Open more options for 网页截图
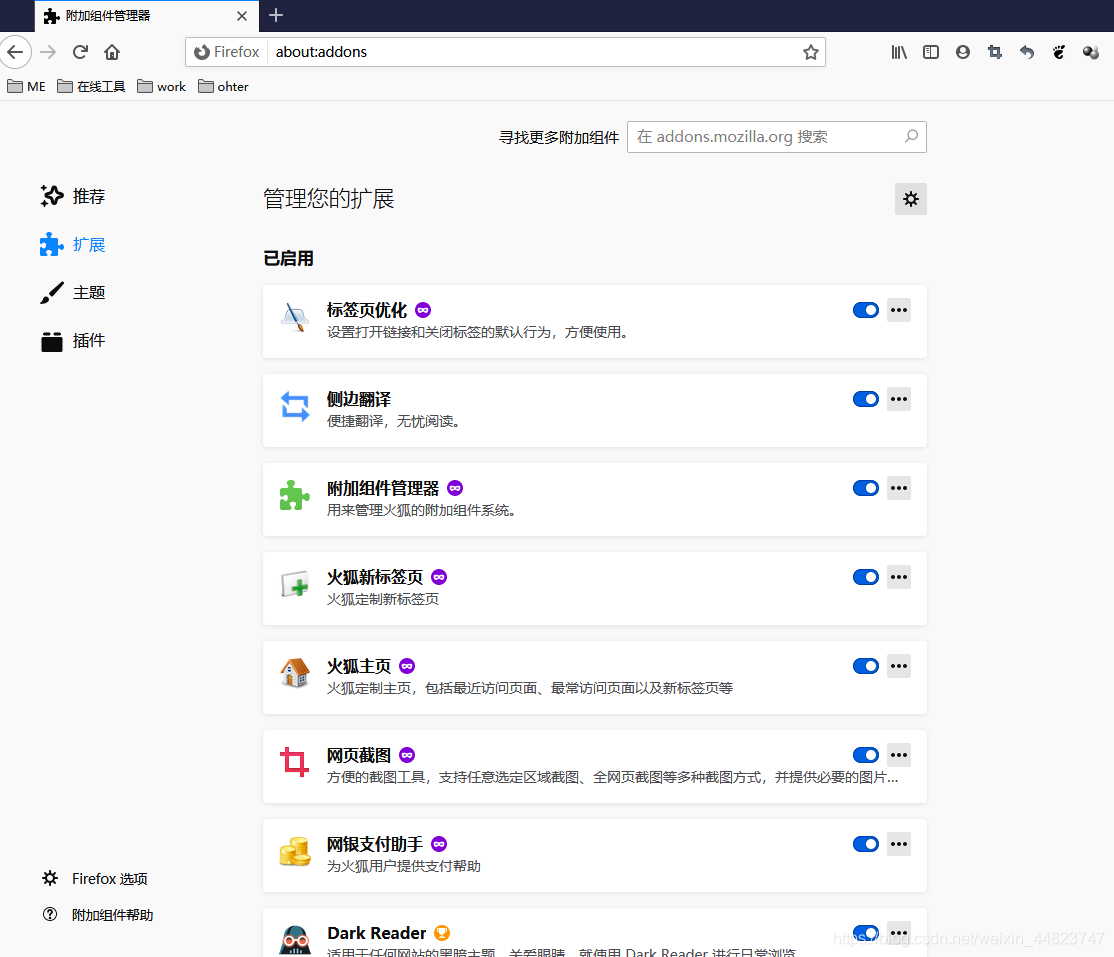This screenshot has height=957, width=1114. point(899,755)
